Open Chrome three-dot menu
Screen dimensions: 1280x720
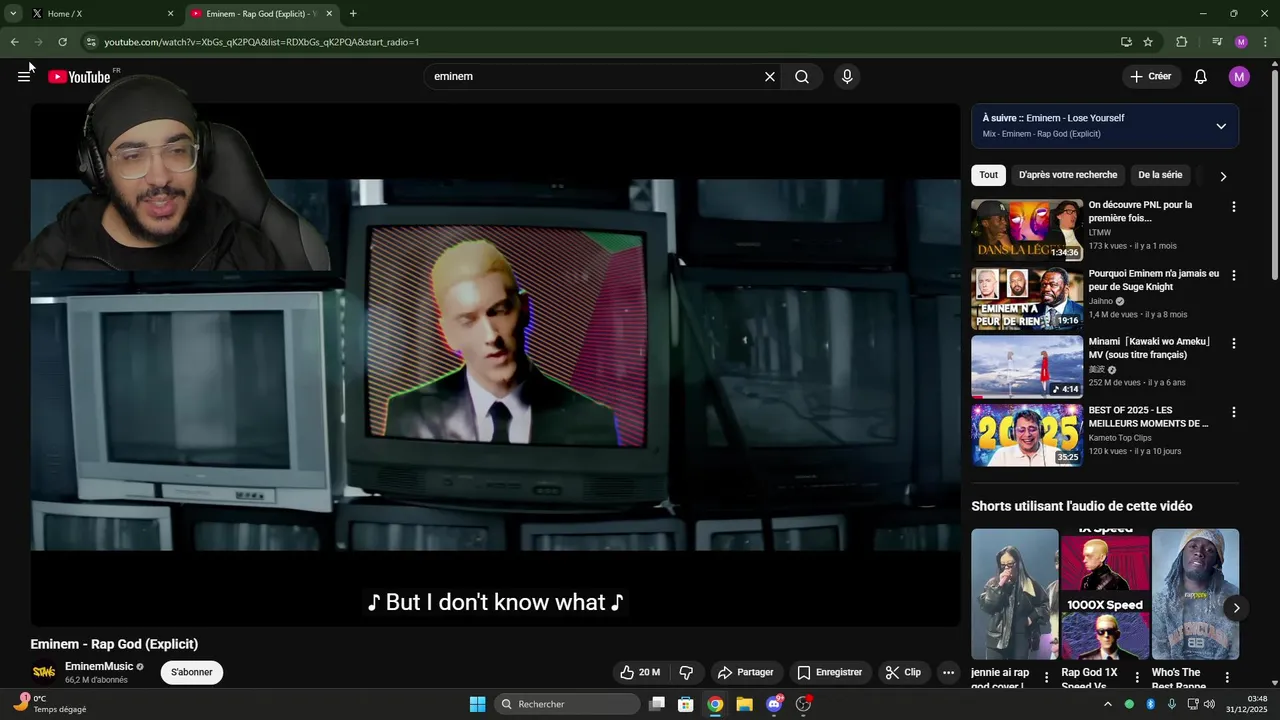point(1265,42)
